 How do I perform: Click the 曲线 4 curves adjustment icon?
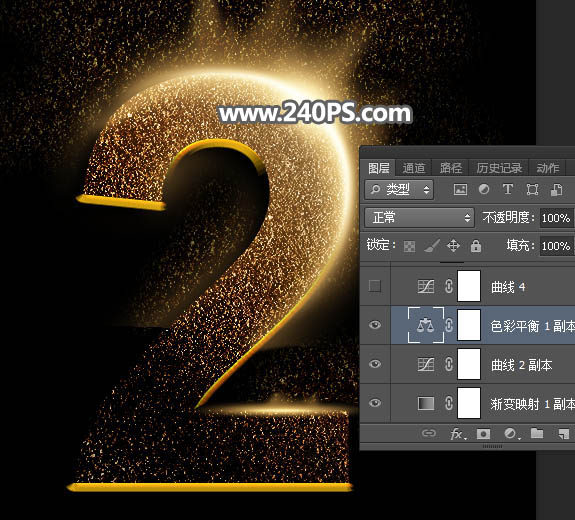pyautogui.click(x=426, y=286)
